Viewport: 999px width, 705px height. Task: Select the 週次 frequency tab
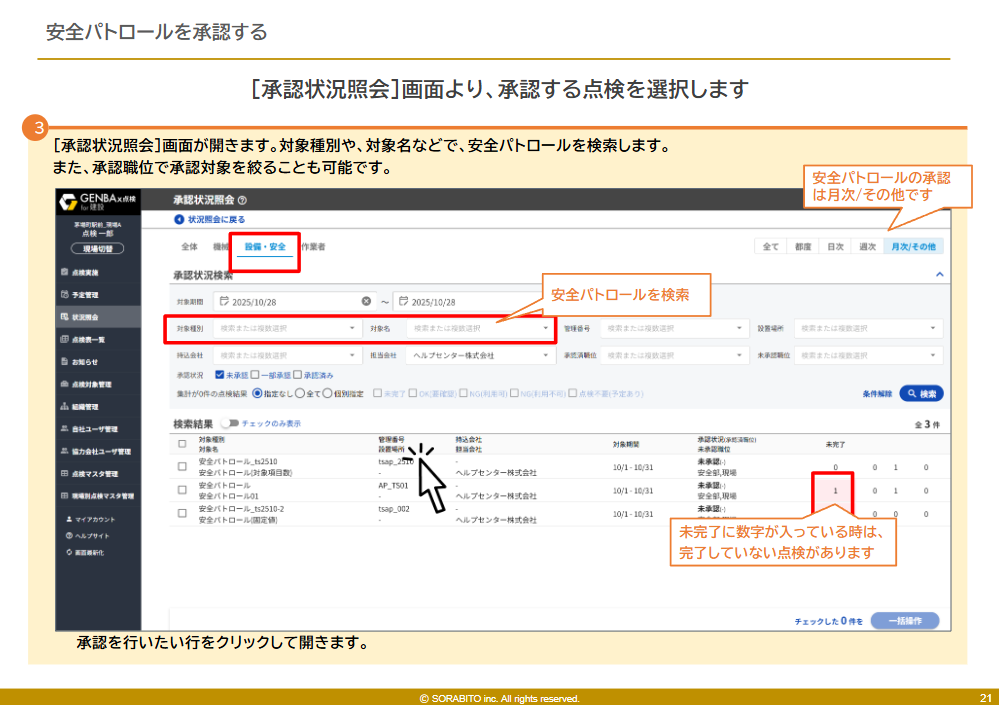coord(867,246)
